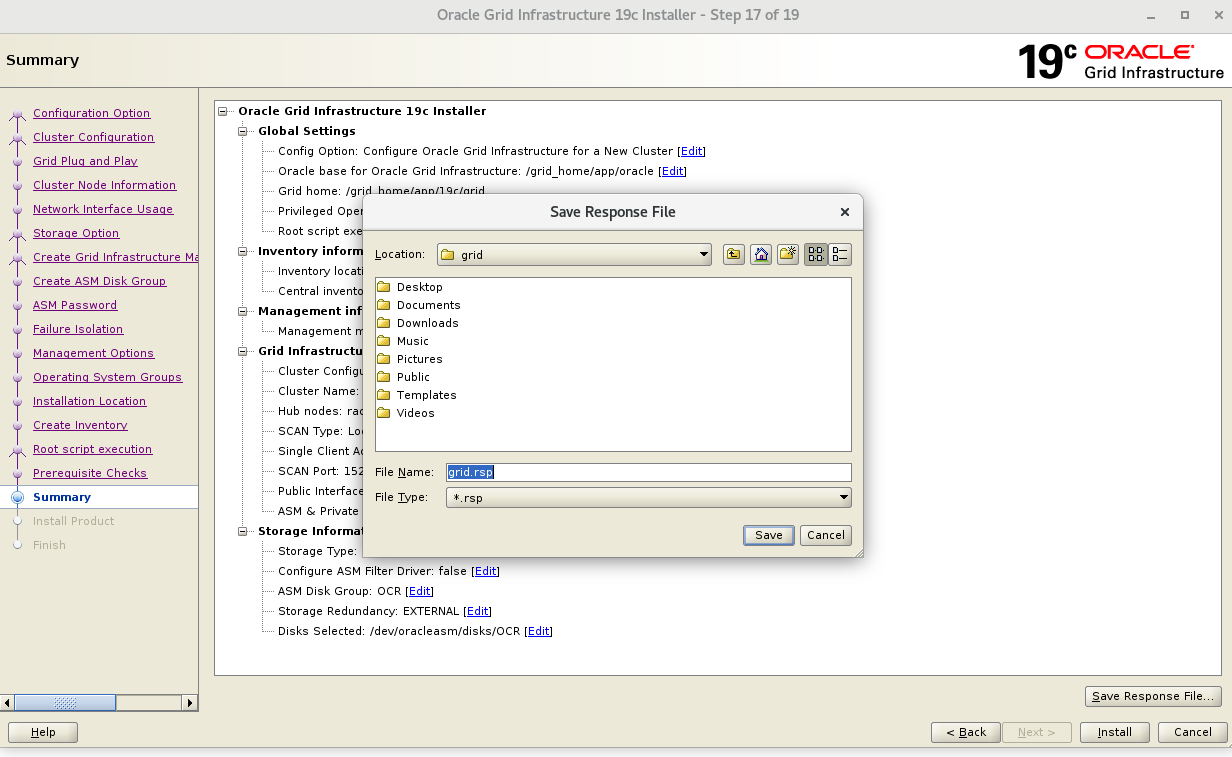Close the Save Response File dialog
This screenshot has height=757, width=1232.
click(845, 212)
